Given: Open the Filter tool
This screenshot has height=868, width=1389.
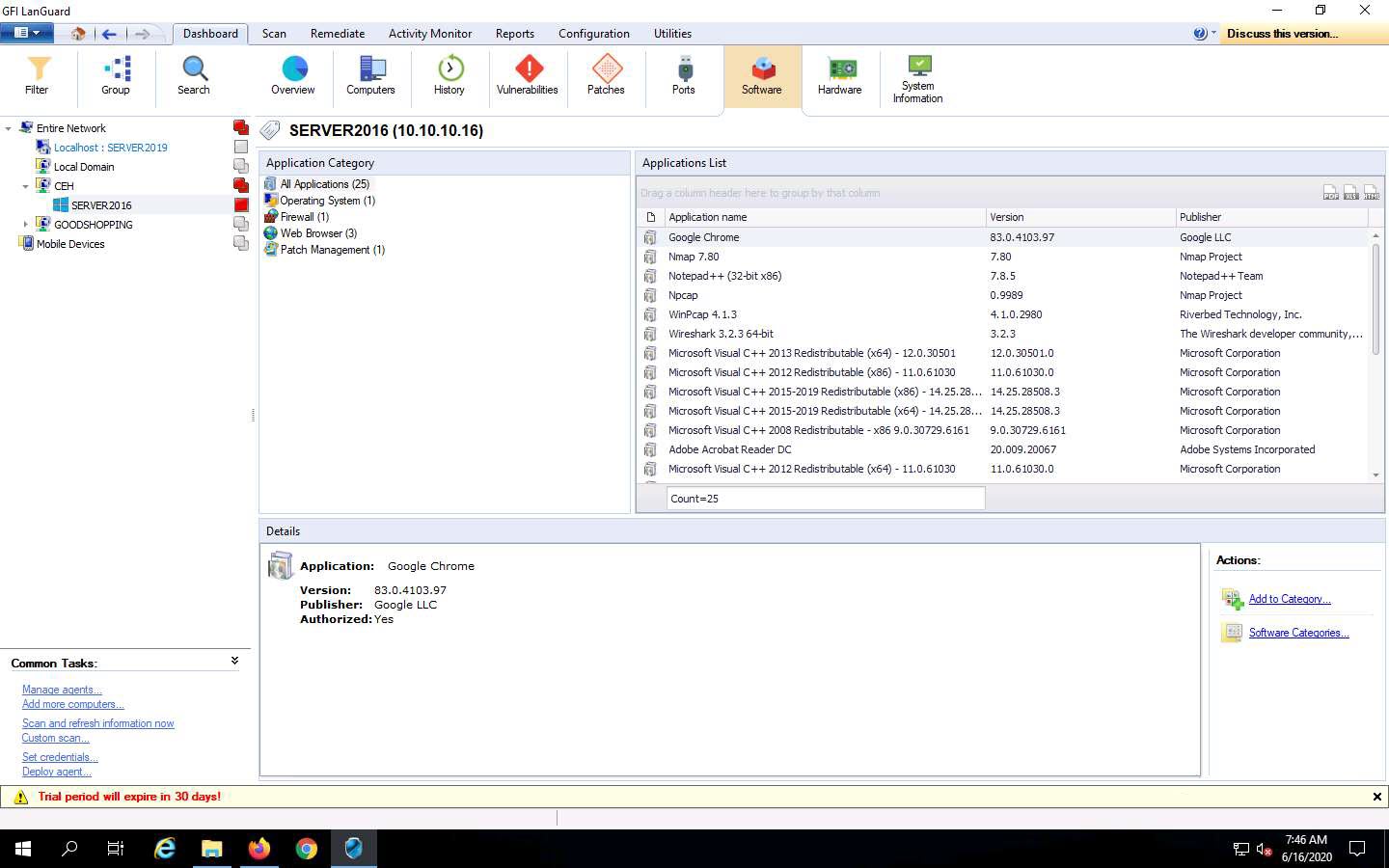Looking at the screenshot, I should (x=37, y=76).
